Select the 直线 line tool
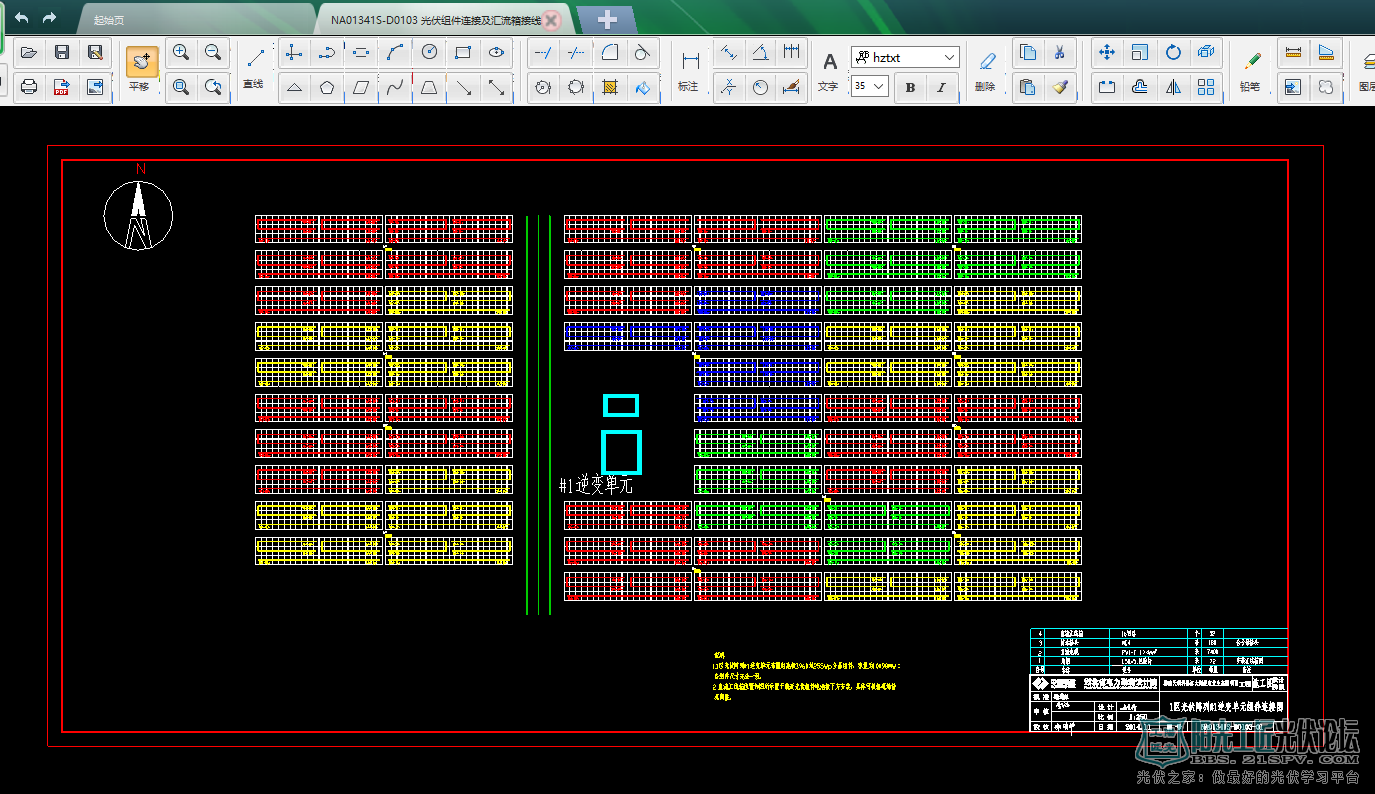The height and width of the screenshot is (794, 1375). 255,68
